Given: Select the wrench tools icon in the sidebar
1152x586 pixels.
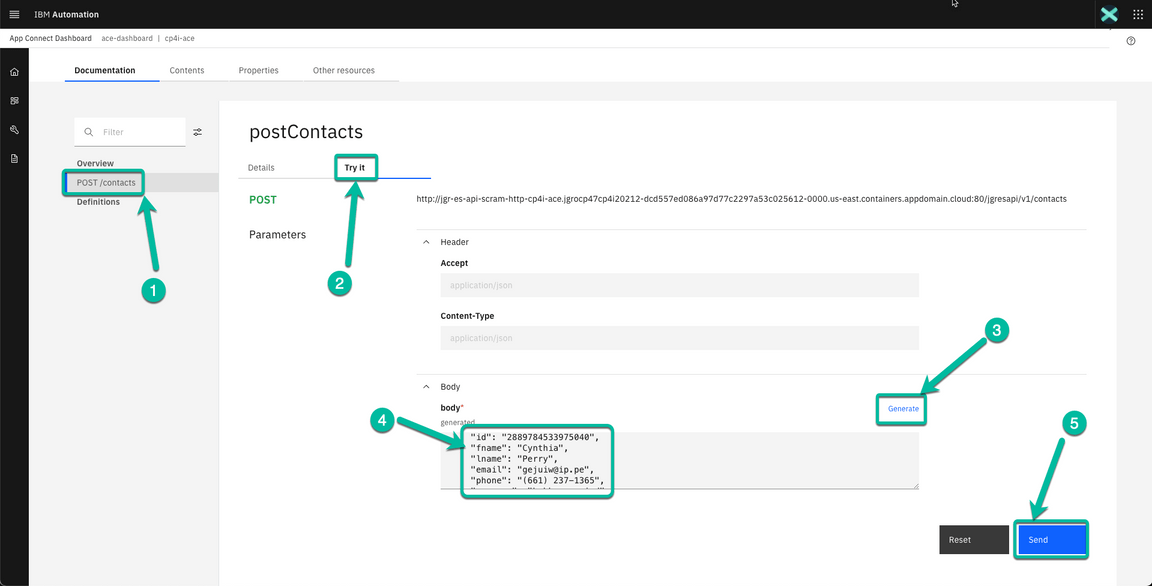Looking at the screenshot, I should tap(14, 129).
